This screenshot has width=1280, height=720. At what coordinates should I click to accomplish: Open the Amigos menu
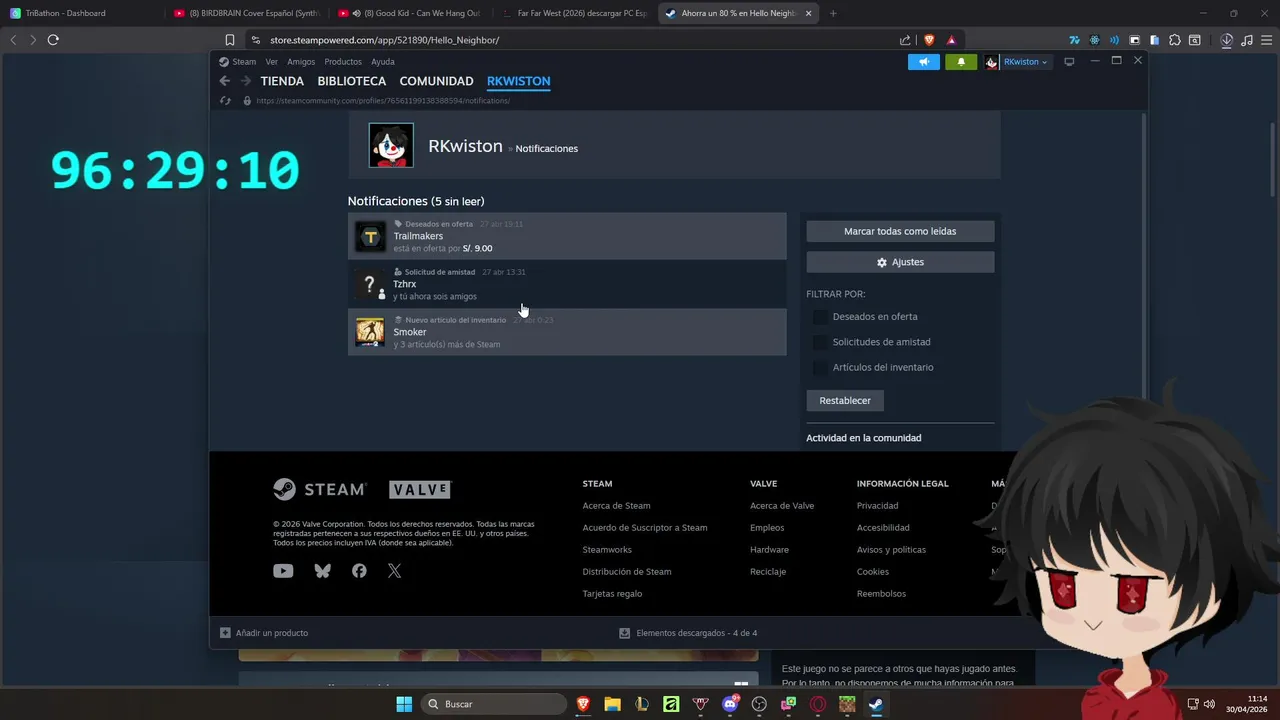[x=301, y=62]
